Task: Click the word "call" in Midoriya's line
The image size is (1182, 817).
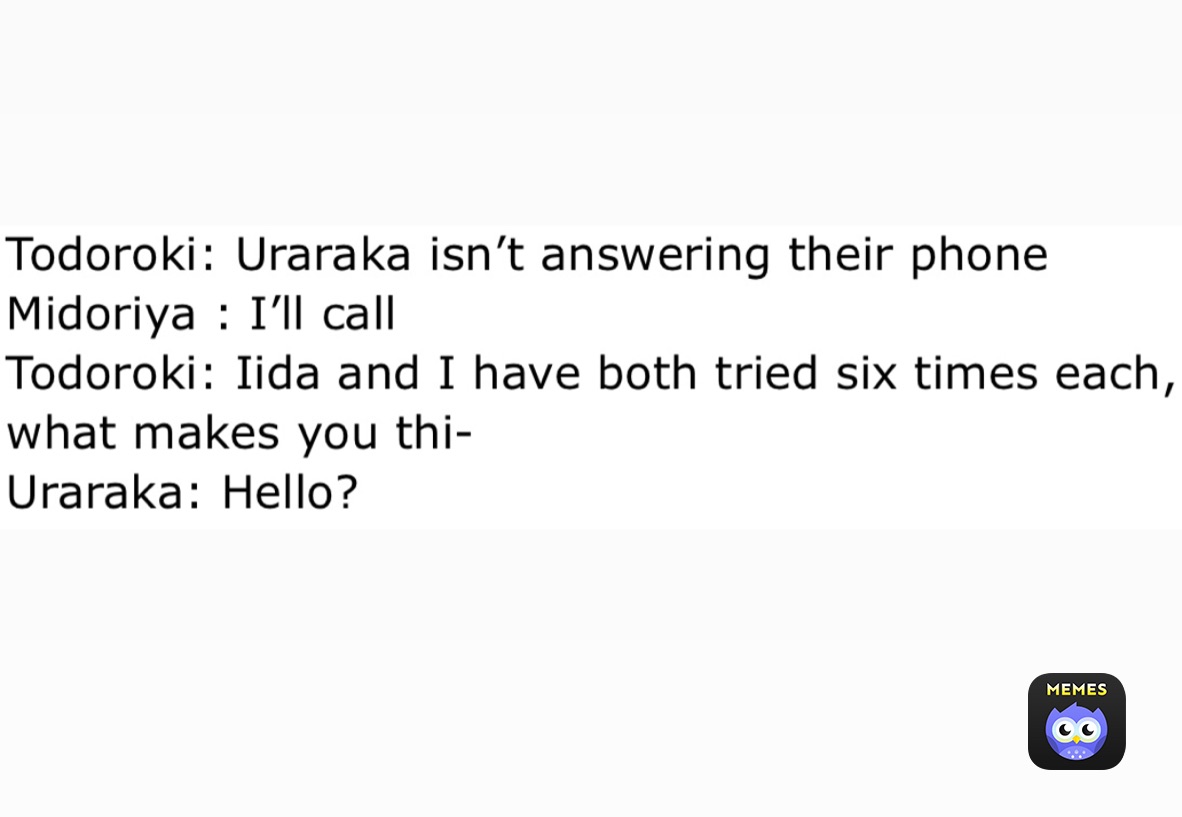Action: [359, 314]
